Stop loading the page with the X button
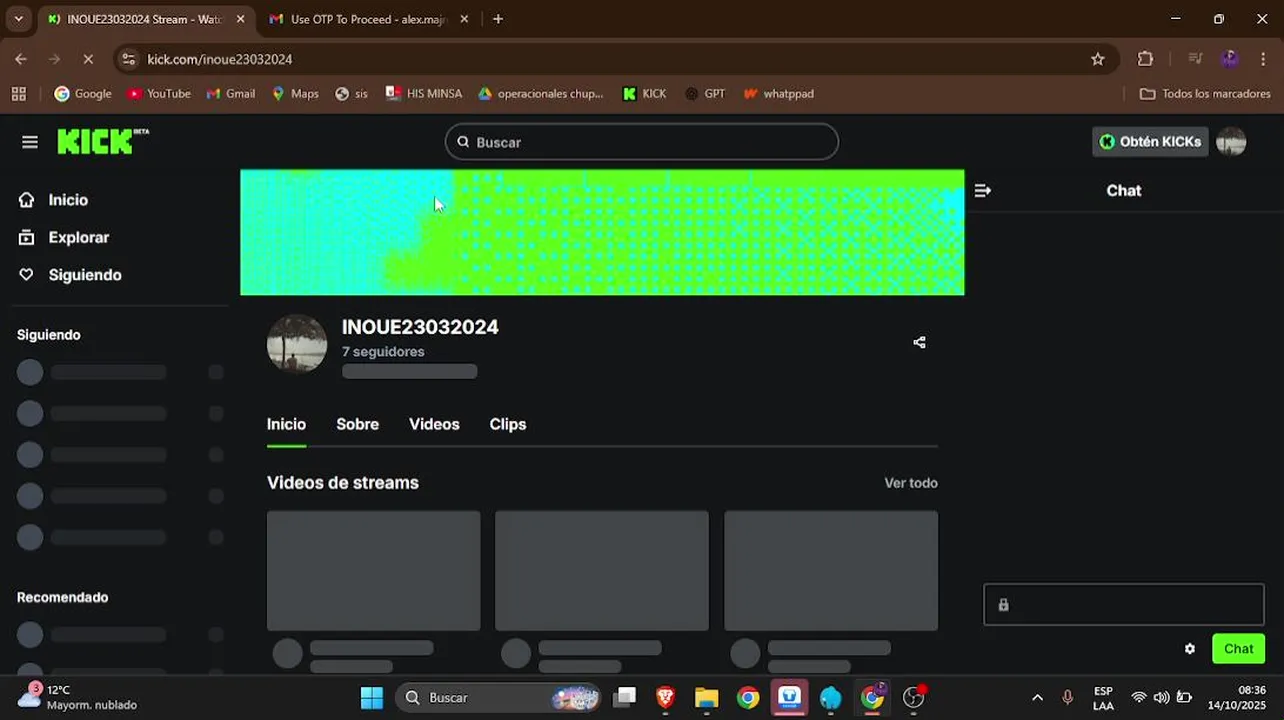The width and height of the screenshot is (1284, 720). 88,59
